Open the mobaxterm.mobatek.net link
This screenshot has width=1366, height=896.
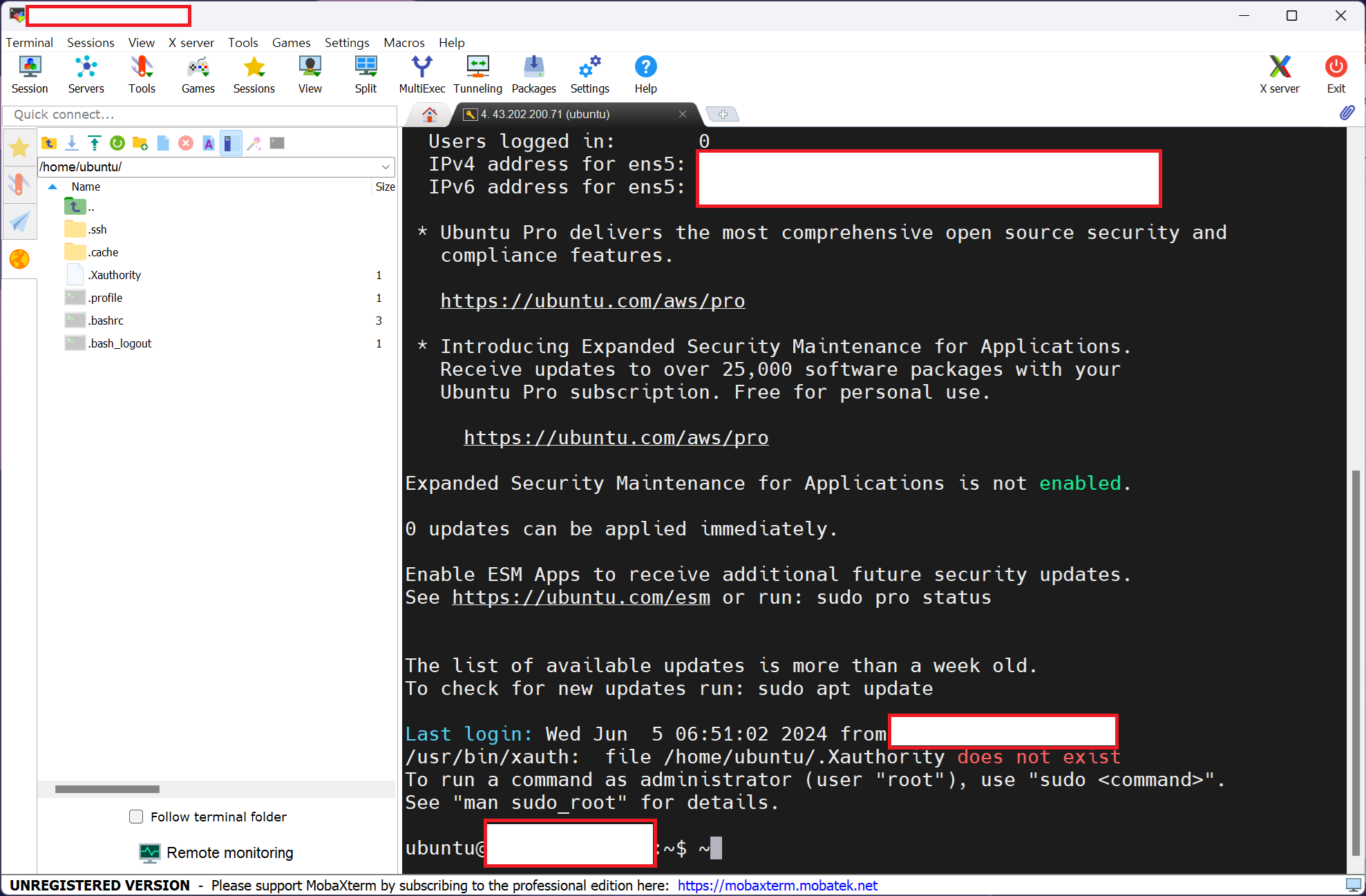(x=777, y=886)
